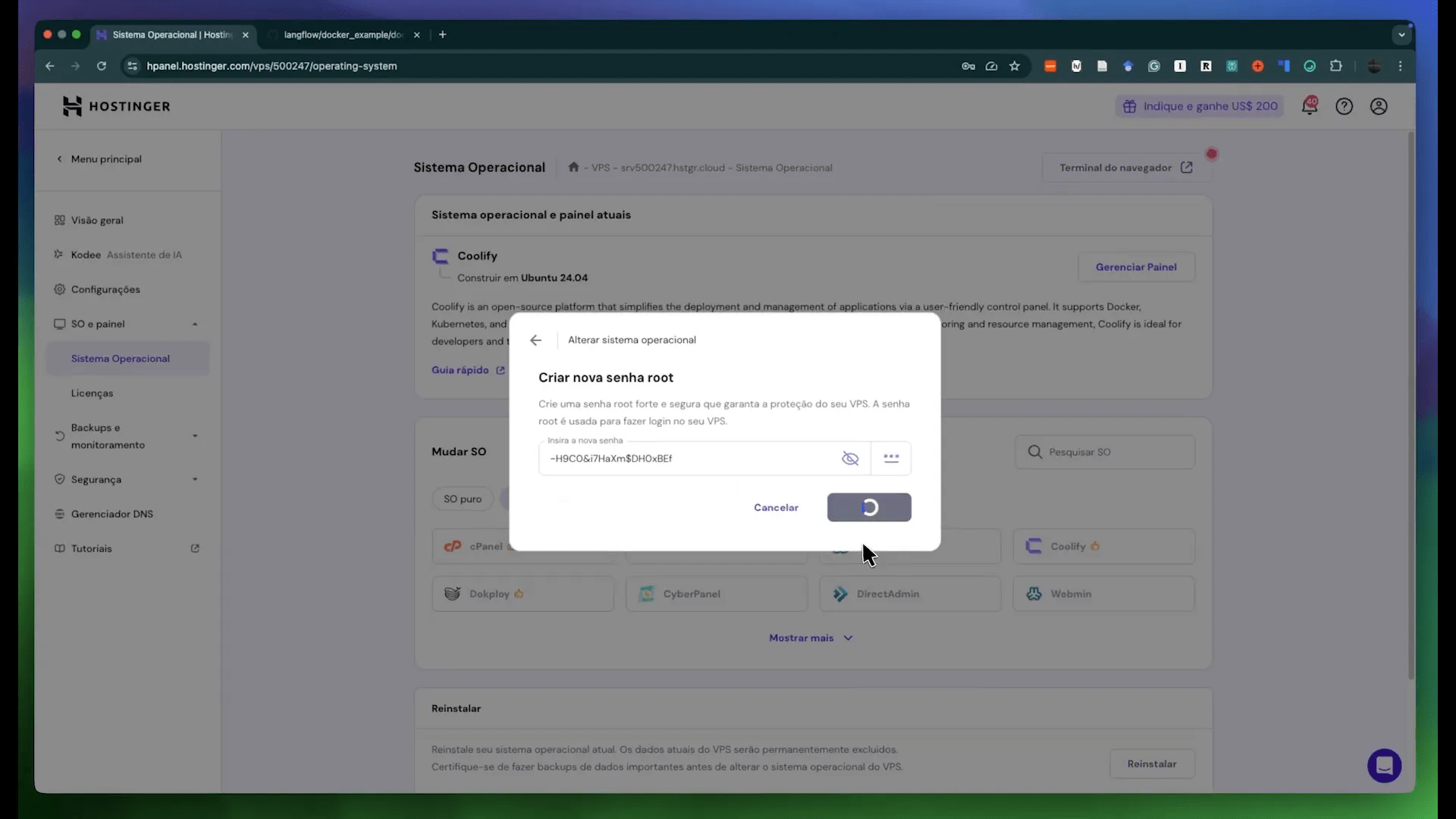Open the chat support bubble
Screen dimensions: 1456x819
tap(1384, 766)
